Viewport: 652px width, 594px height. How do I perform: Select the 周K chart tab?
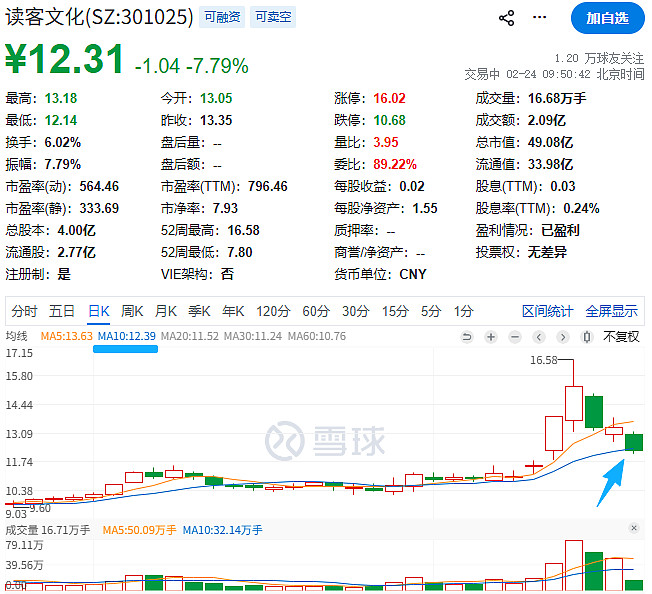pos(132,311)
